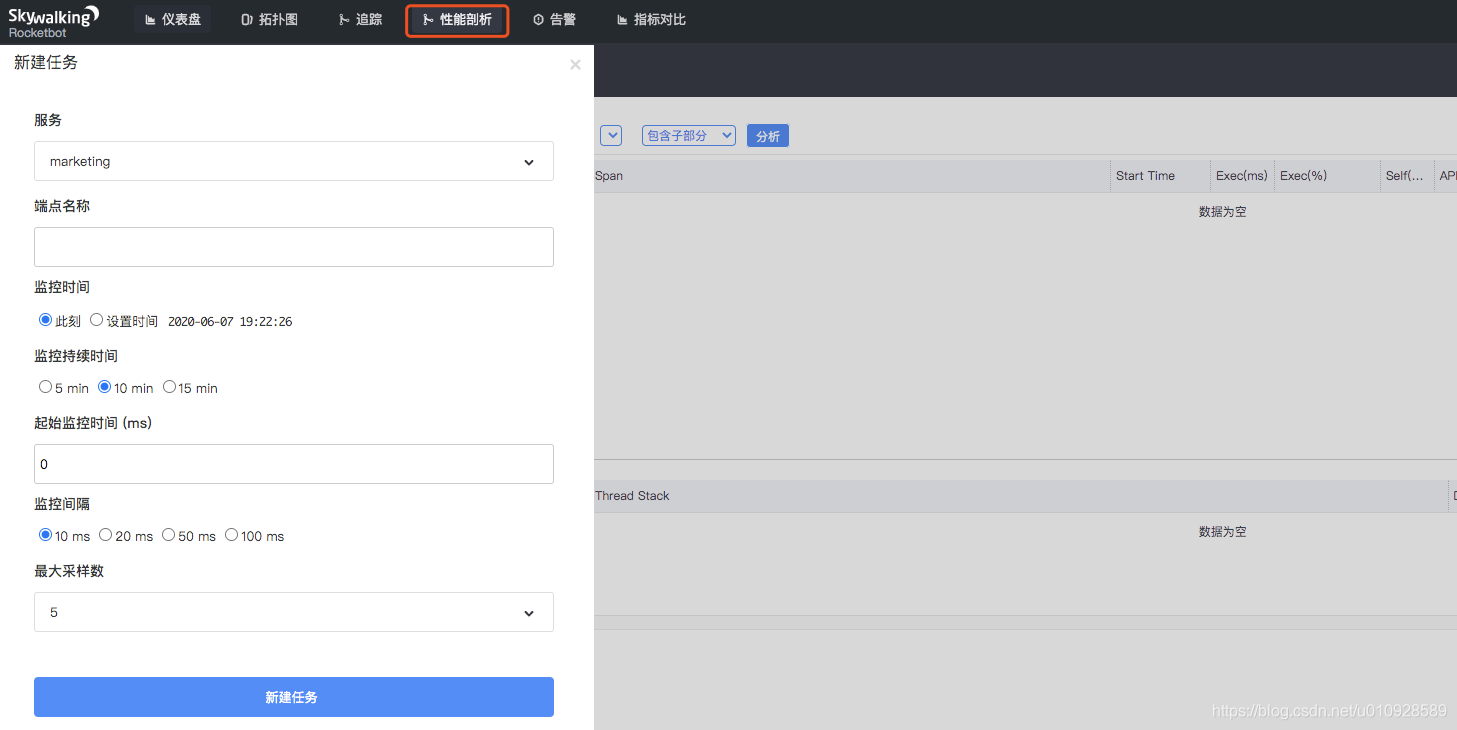The image size is (1457, 730).
Task: Click the Exec(ms) column header
Action: click(x=1242, y=176)
